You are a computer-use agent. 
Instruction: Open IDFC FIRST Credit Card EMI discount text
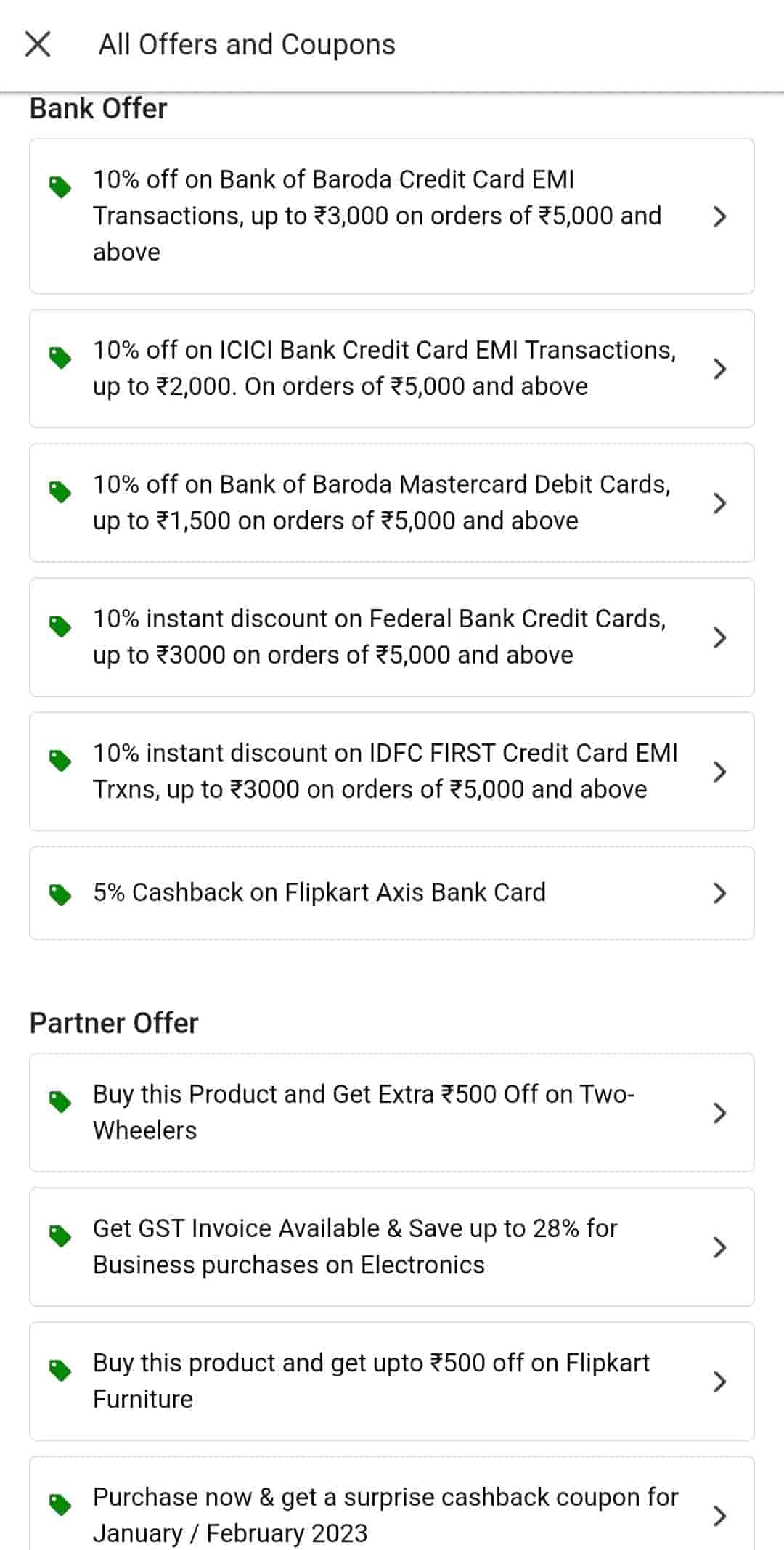pos(385,771)
